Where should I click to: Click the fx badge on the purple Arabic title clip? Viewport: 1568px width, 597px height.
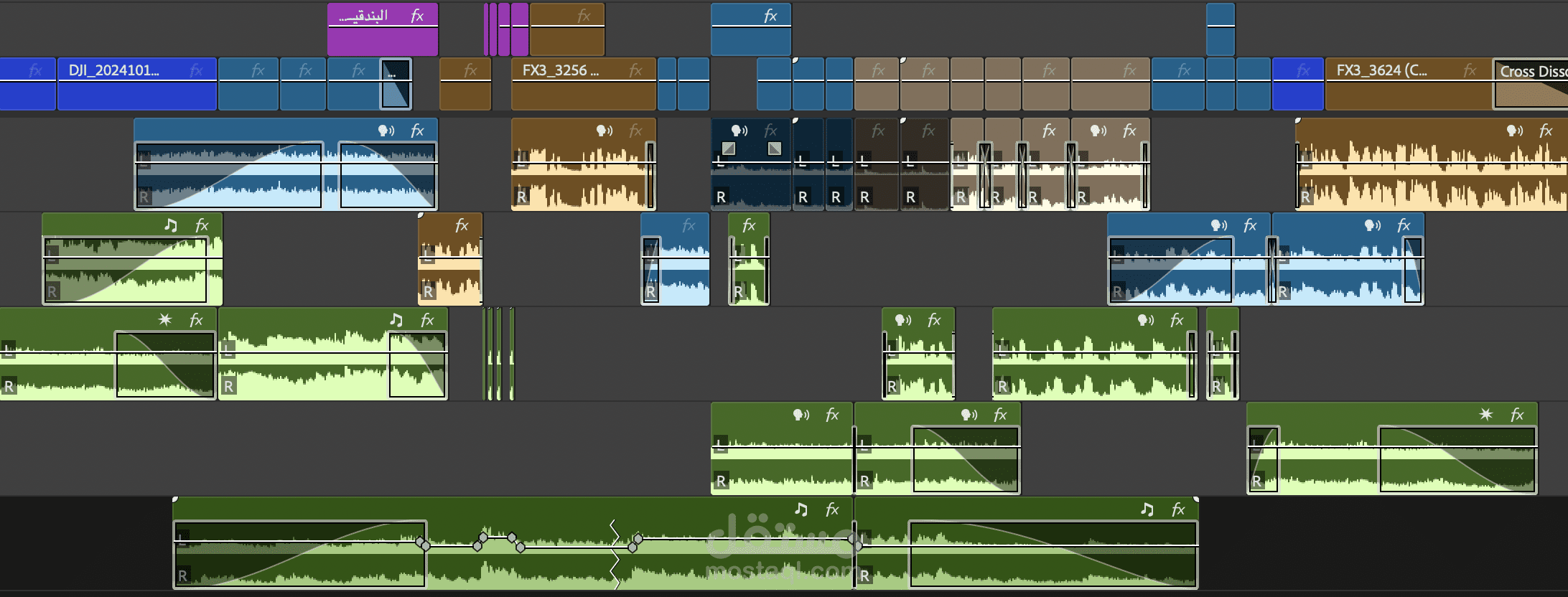point(417,15)
